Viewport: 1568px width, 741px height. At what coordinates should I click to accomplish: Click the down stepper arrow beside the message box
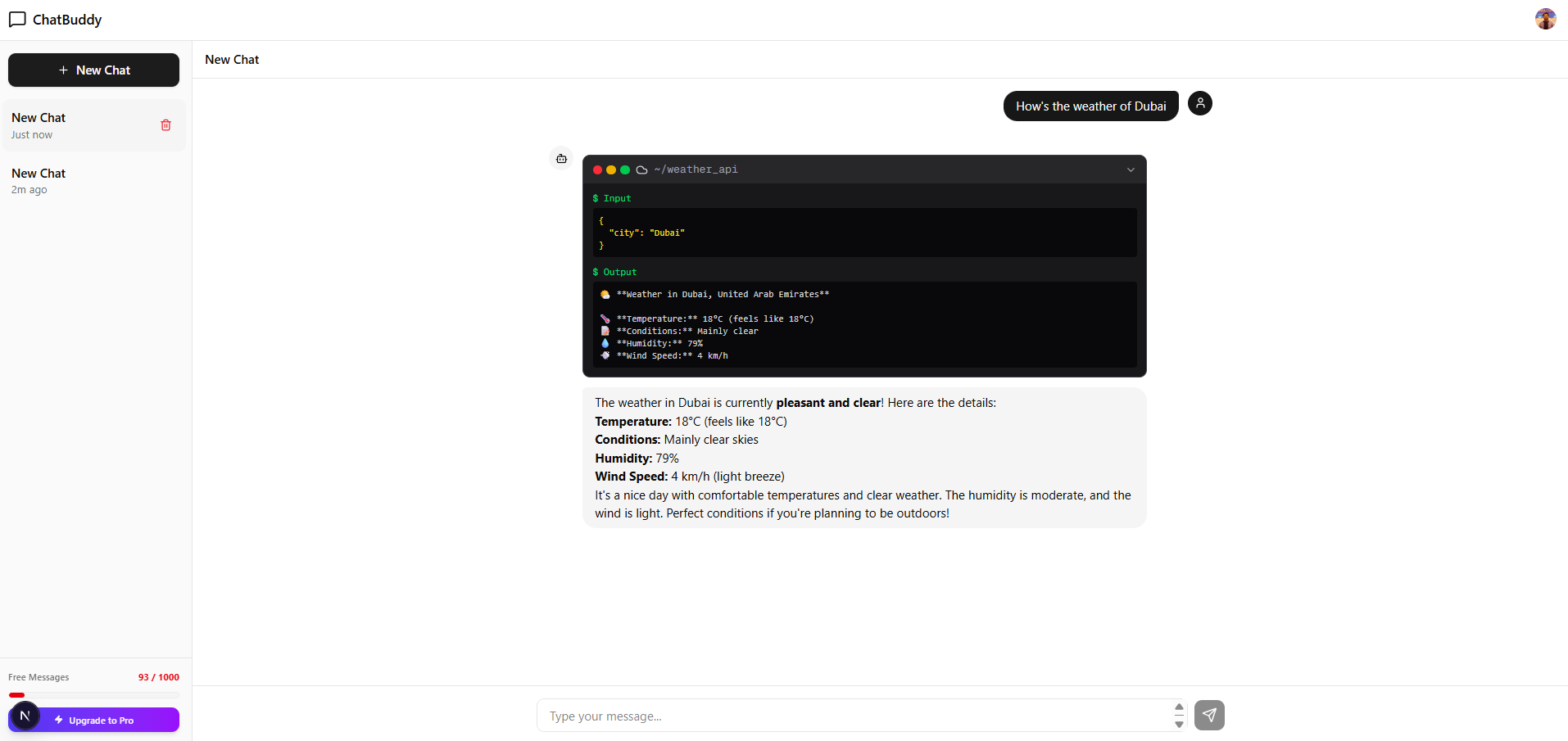[1179, 725]
